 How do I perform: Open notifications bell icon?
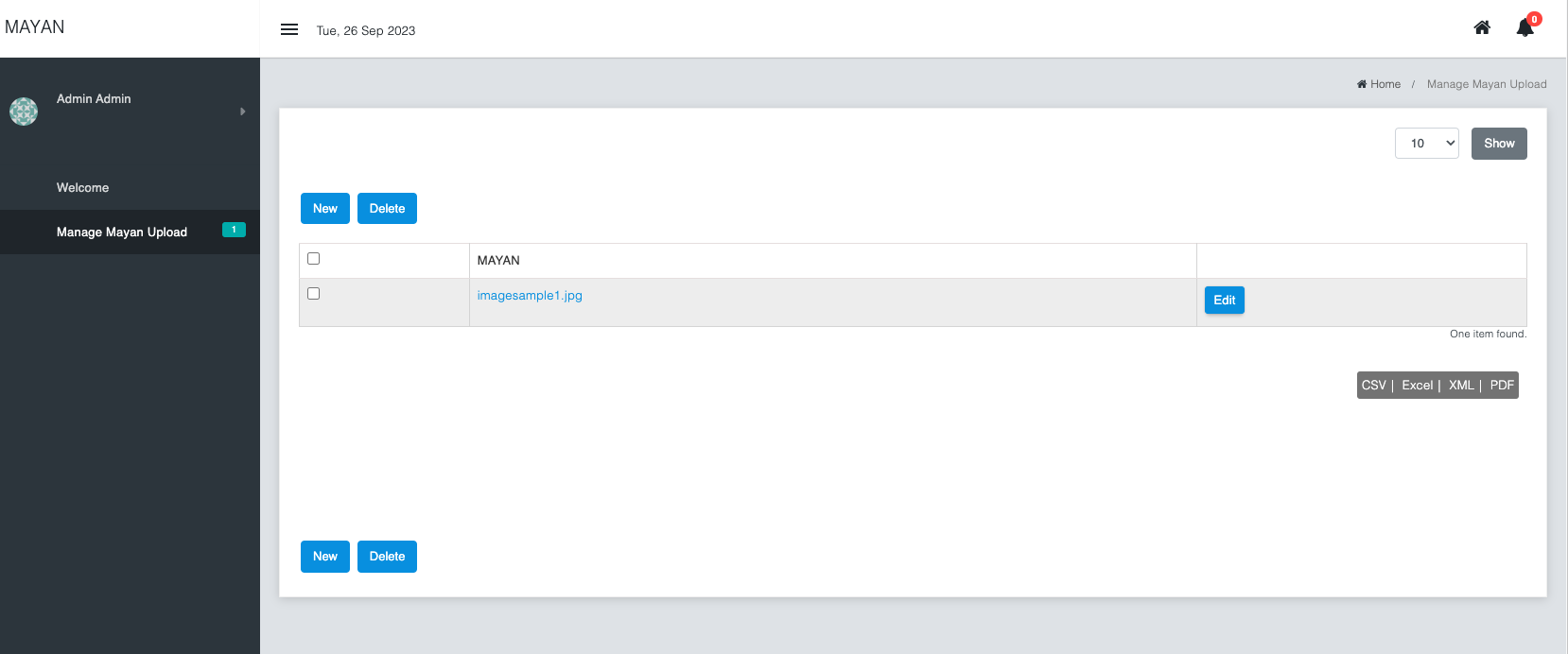(1524, 28)
